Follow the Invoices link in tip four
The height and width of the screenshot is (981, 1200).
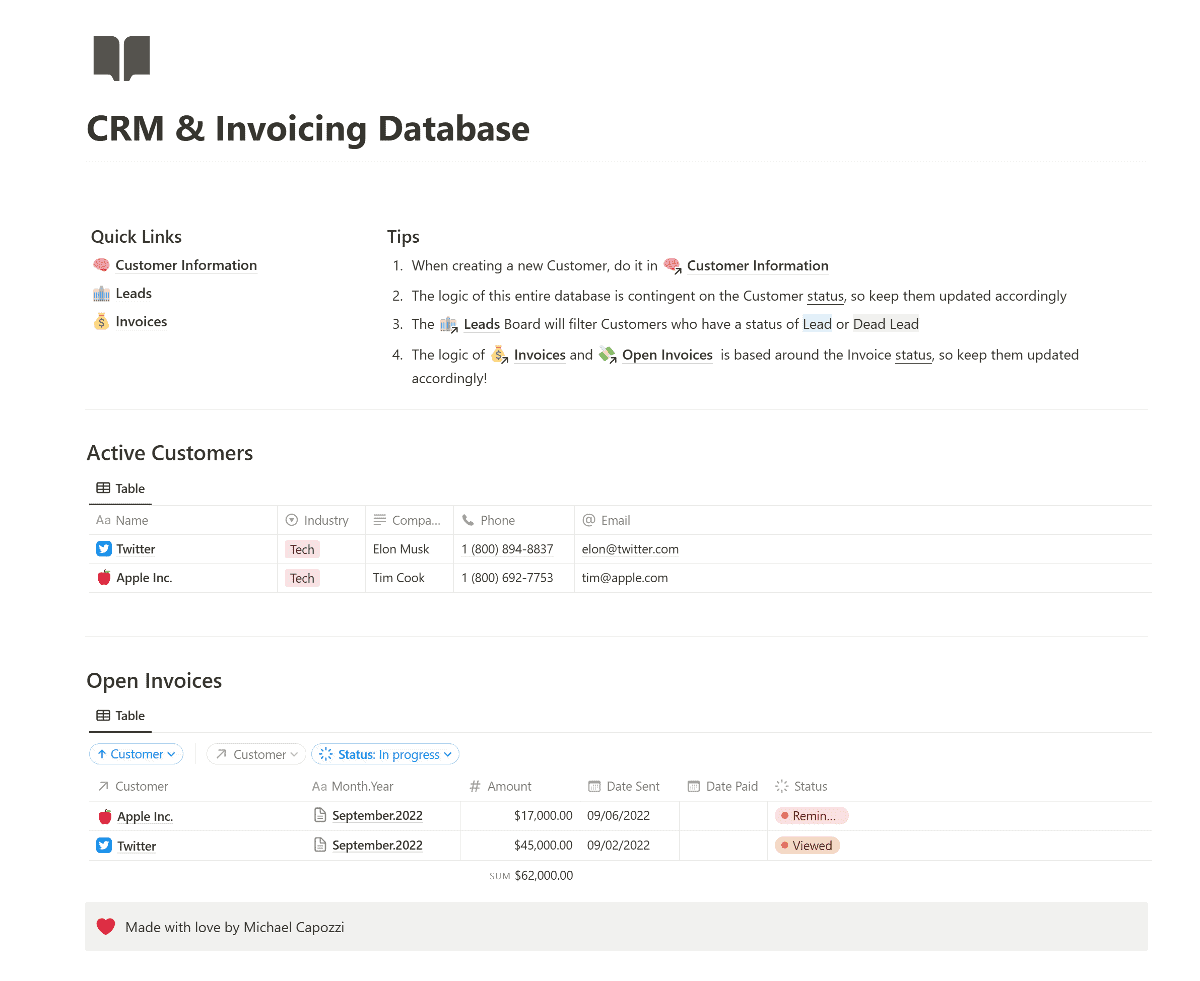pos(540,355)
